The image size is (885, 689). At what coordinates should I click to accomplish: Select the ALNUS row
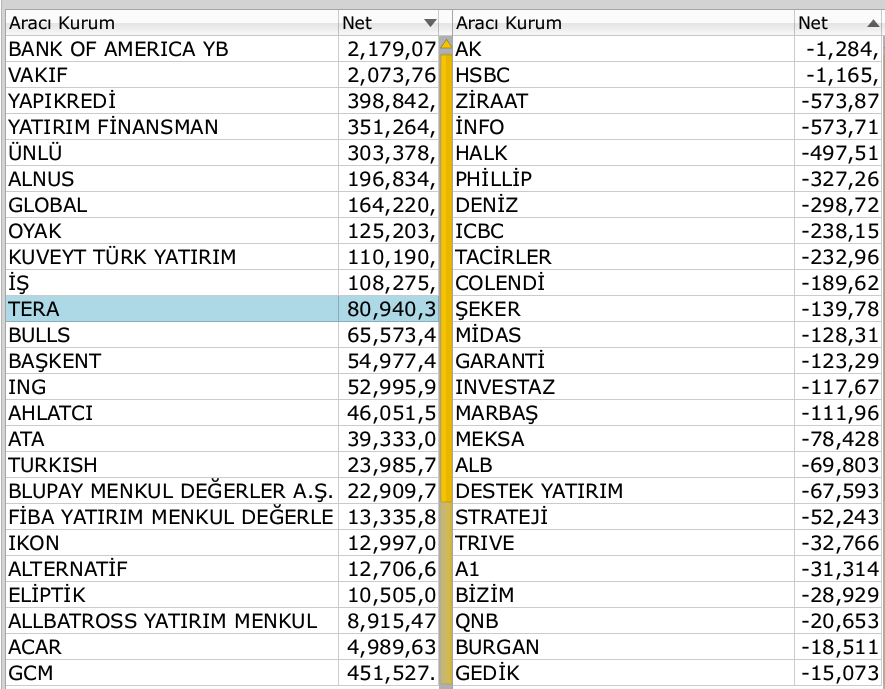click(222, 179)
